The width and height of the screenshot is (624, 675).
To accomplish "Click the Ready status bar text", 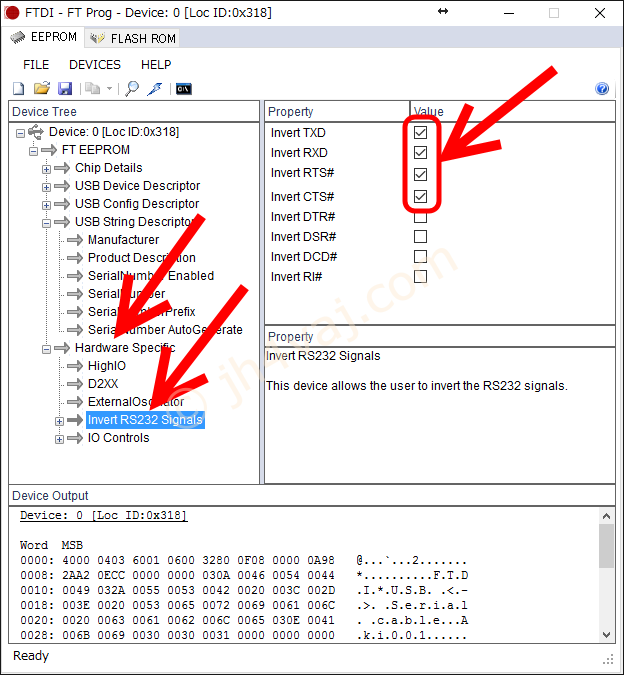I will click(x=31, y=656).
